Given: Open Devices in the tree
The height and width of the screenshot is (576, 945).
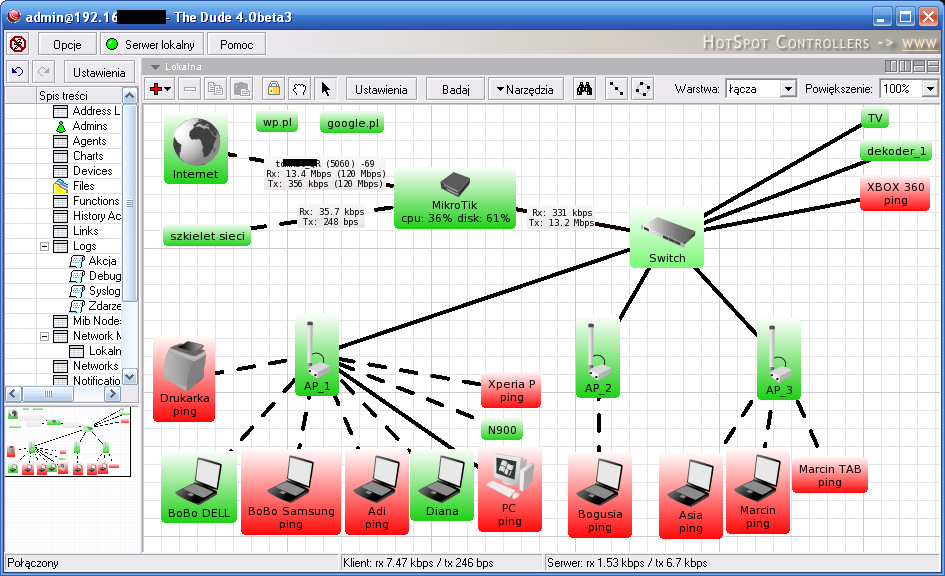Looking at the screenshot, I should (92, 171).
